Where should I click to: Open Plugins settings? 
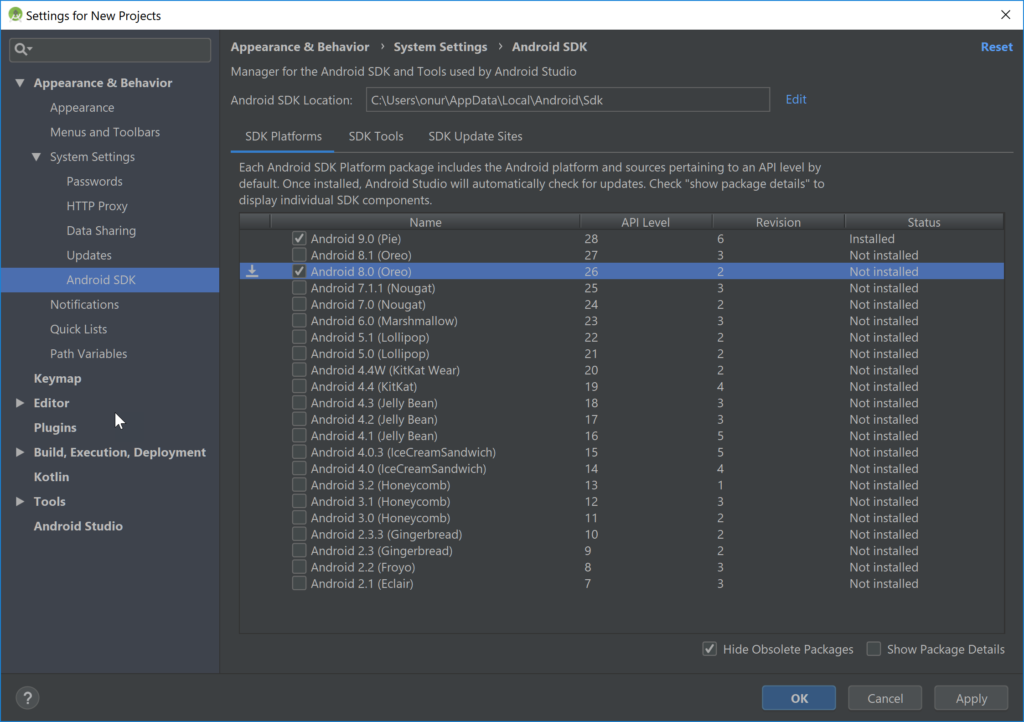point(55,428)
